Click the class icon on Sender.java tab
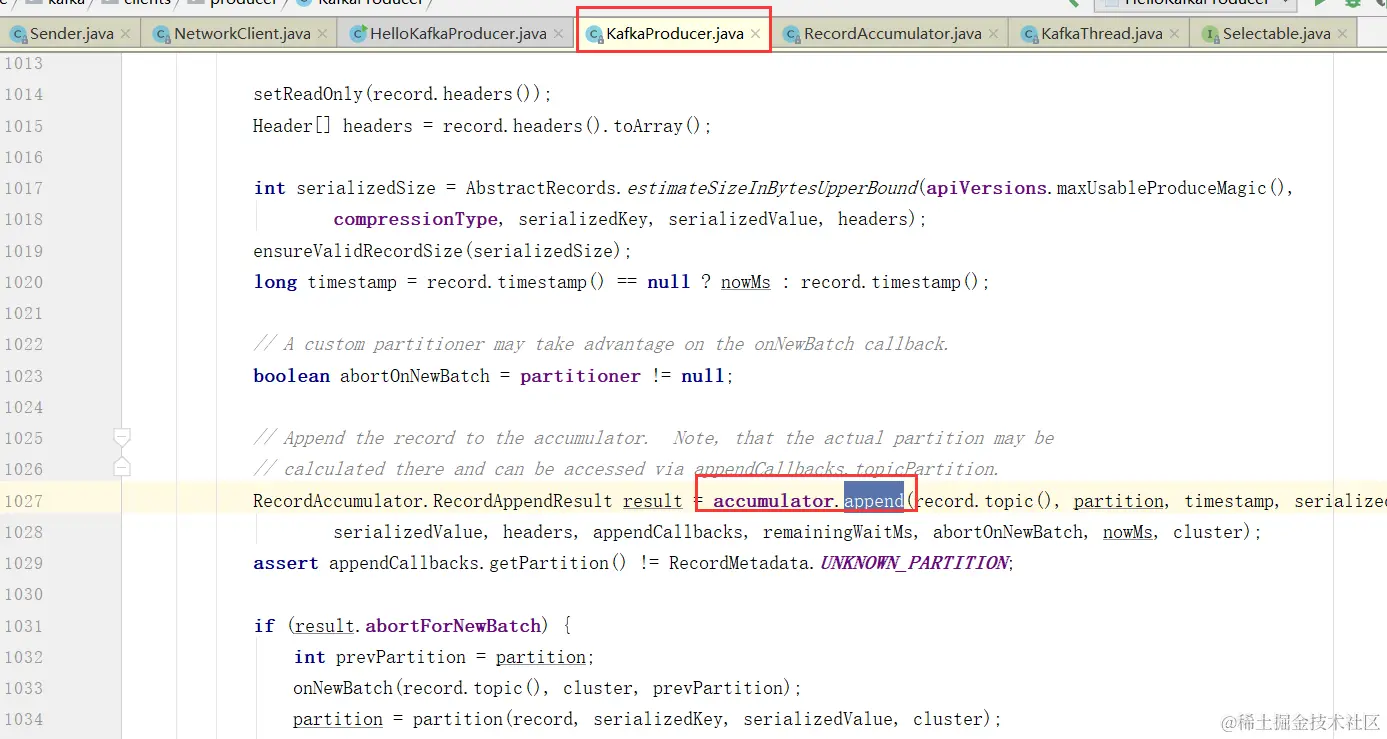The image size is (1387, 739). coord(18,34)
